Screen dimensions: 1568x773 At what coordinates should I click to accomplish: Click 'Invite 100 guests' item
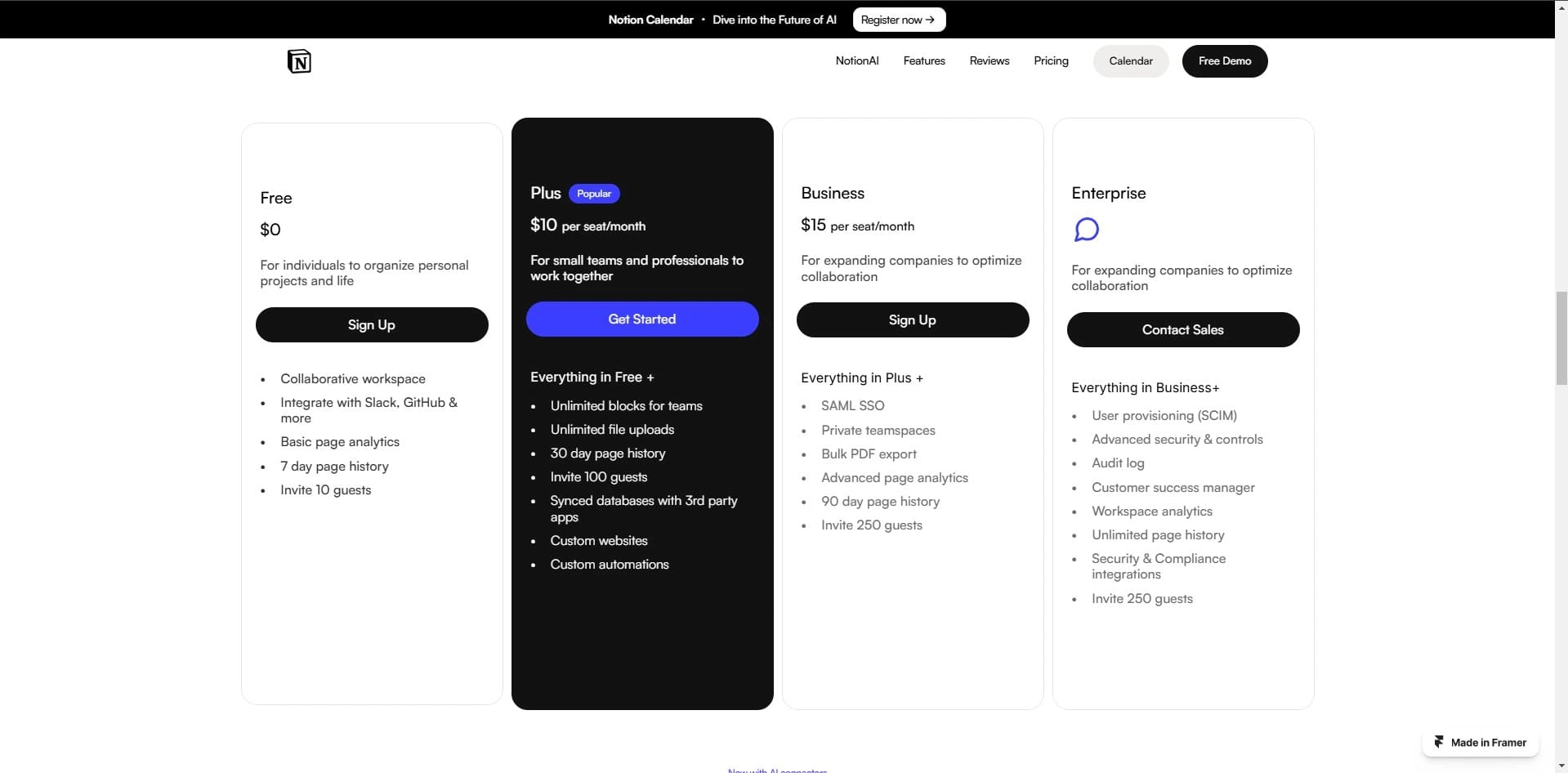[x=599, y=476]
